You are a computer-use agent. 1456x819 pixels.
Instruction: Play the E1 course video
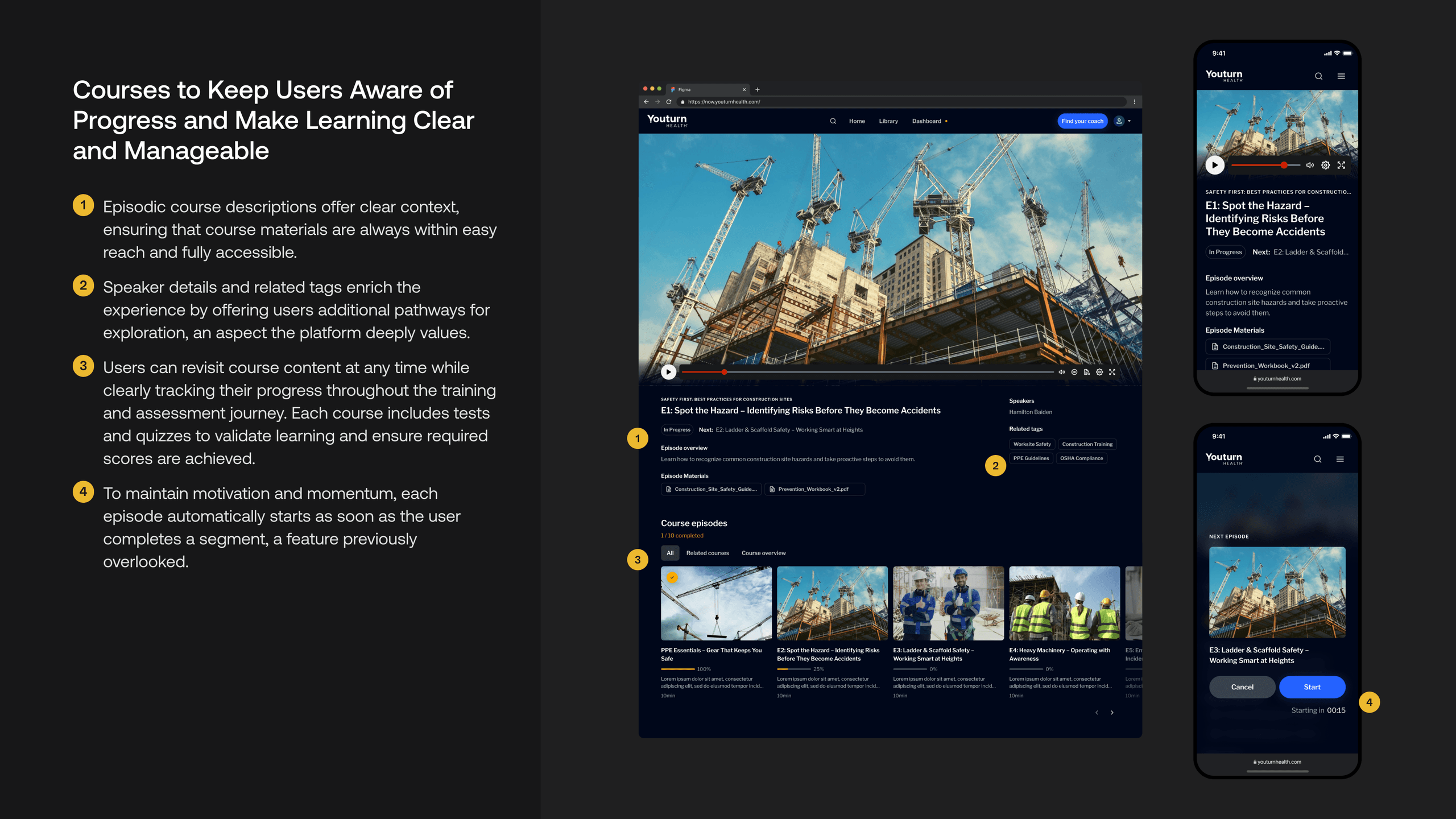coord(668,372)
